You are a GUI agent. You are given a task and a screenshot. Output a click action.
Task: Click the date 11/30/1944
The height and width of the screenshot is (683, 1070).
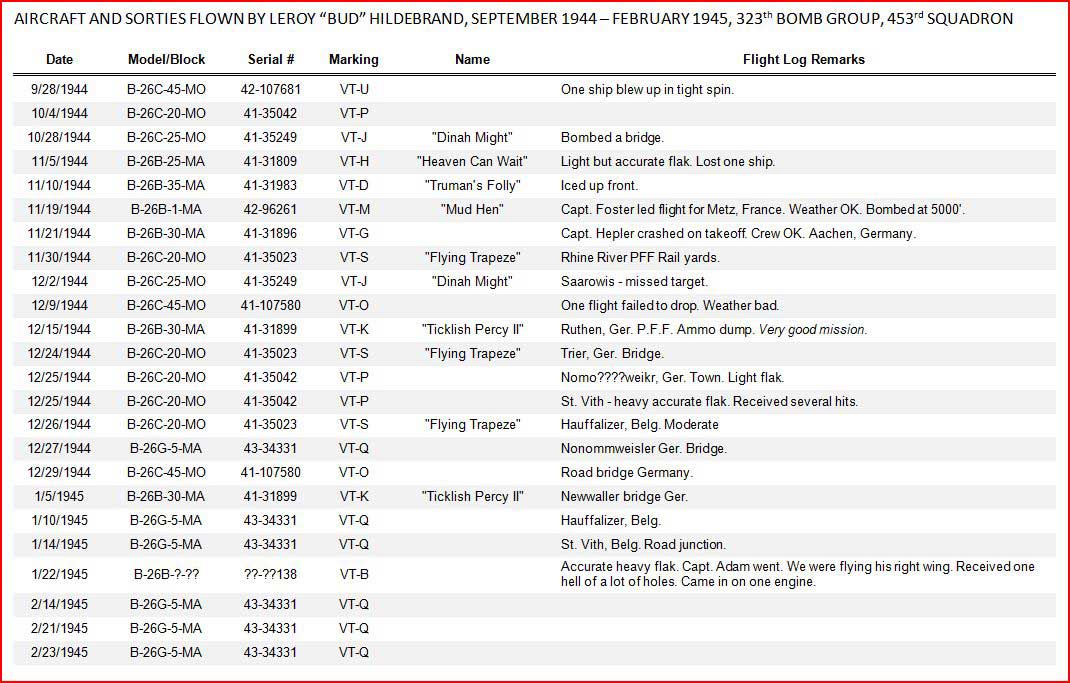[59, 257]
